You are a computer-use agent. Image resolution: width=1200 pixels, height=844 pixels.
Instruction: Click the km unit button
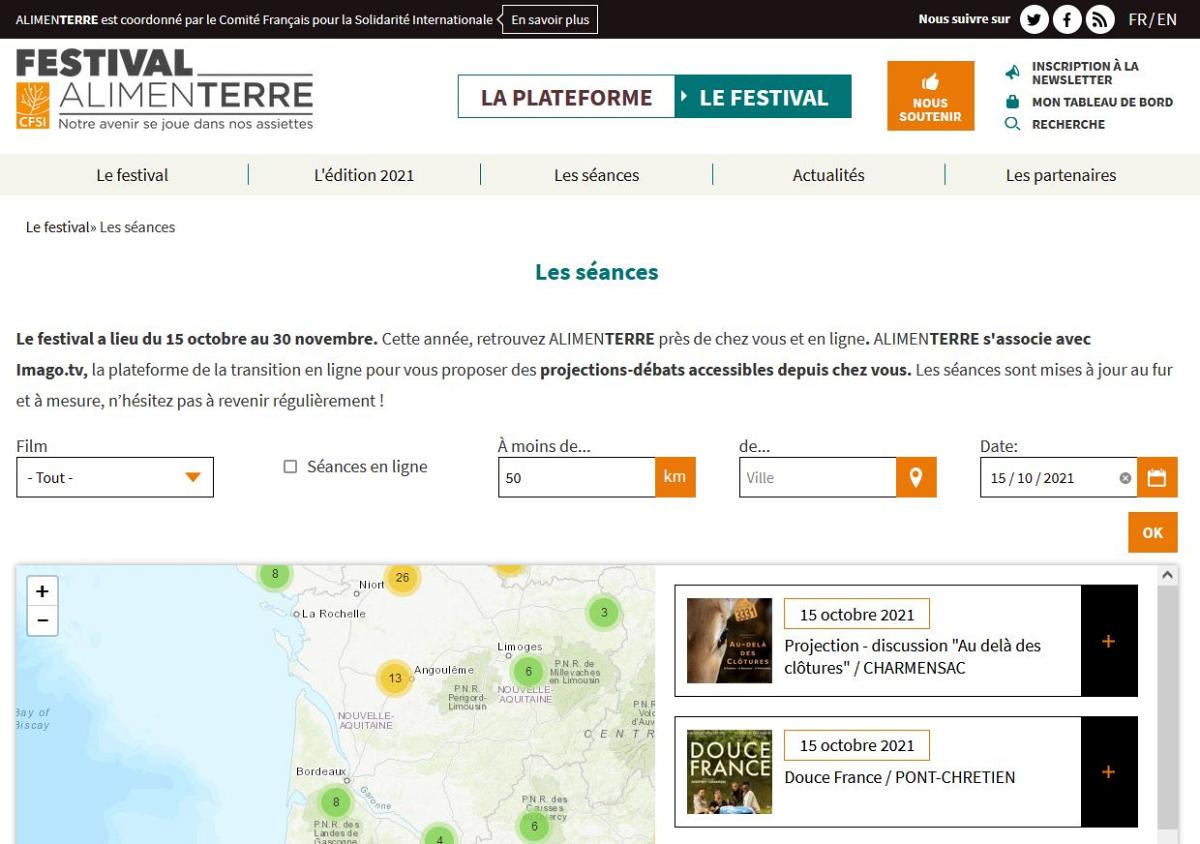tap(675, 477)
